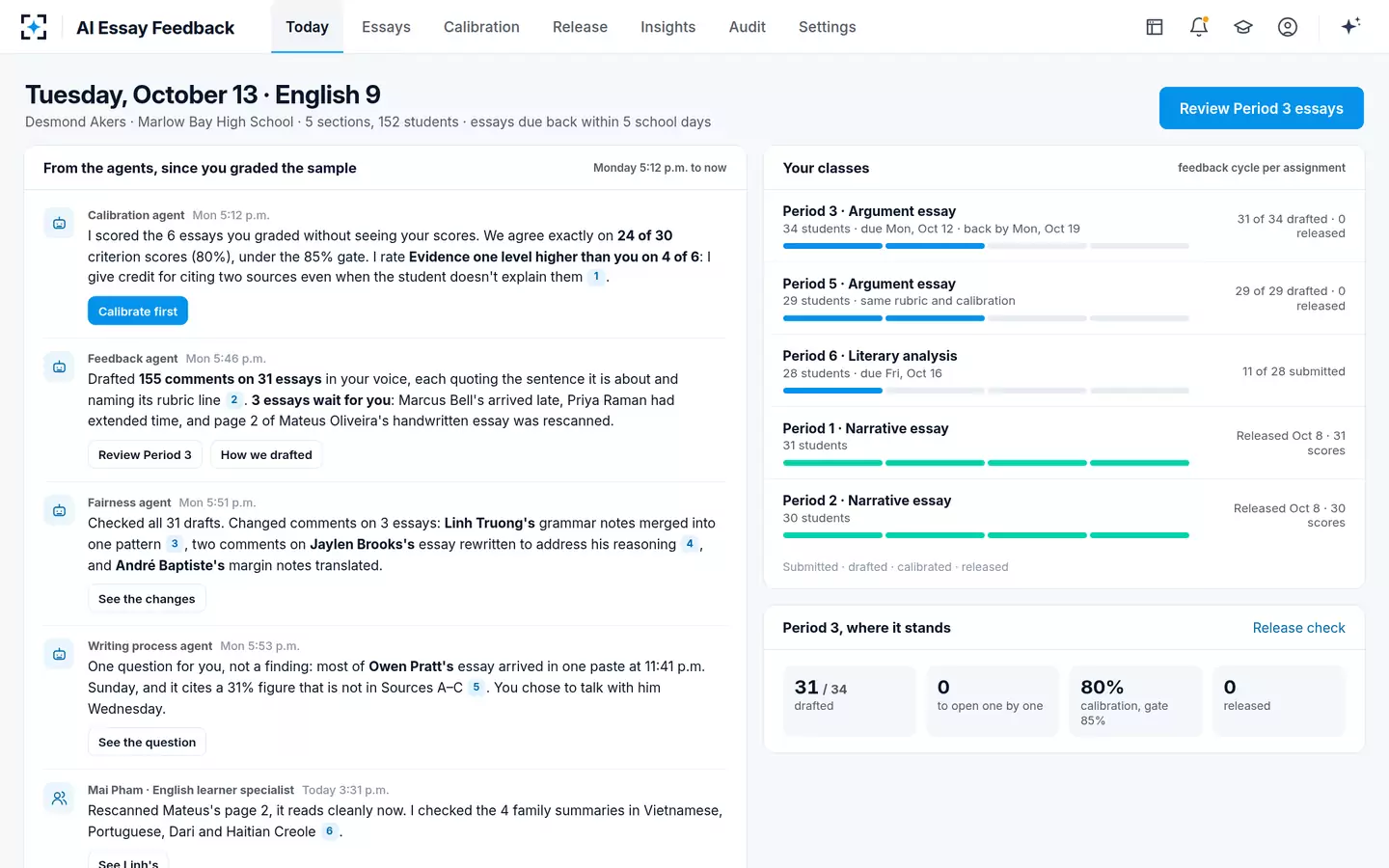The width and height of the screenshot is (1389, 868).
Task: Click See the question button
Action: click(x=147, y=743)
